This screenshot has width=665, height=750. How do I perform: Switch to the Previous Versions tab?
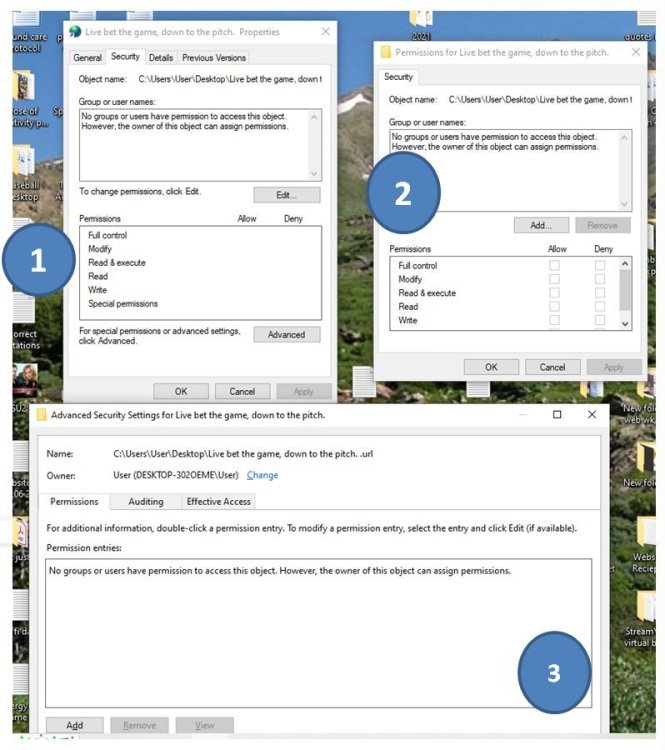tap(213, 58)
